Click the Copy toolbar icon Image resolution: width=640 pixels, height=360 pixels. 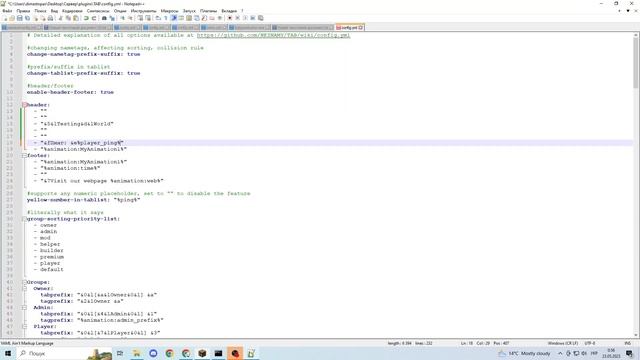(x=68, y=18)
